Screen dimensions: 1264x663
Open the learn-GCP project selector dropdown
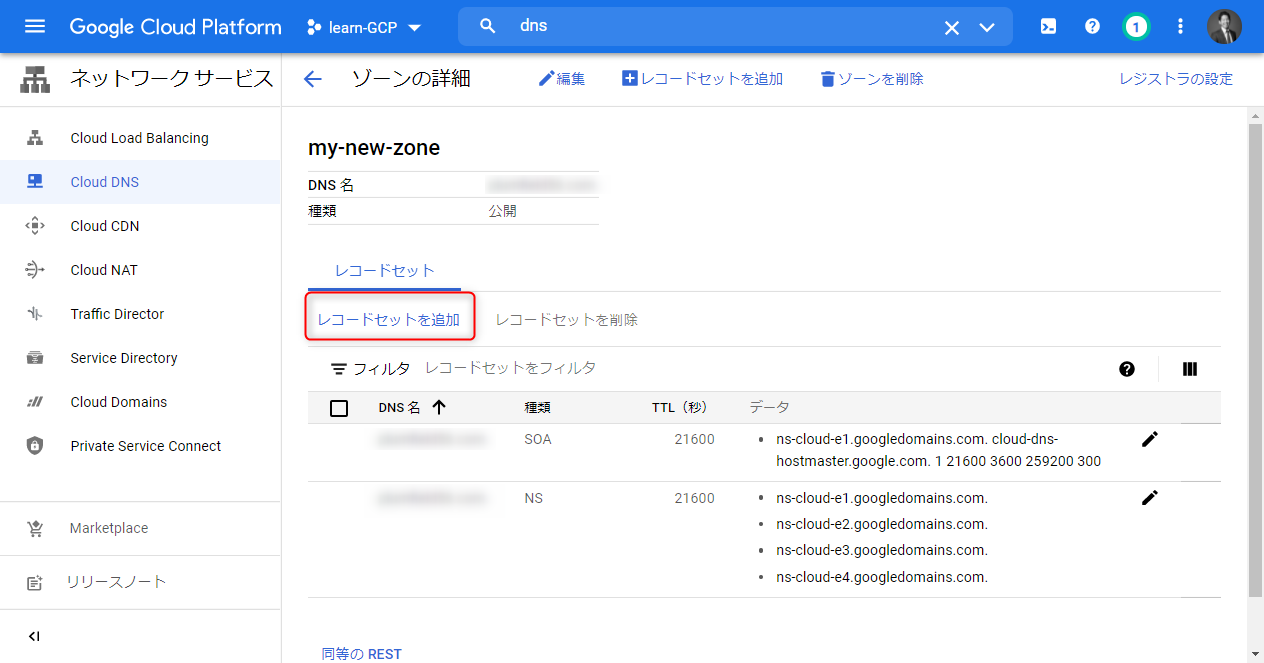(364, 27)
